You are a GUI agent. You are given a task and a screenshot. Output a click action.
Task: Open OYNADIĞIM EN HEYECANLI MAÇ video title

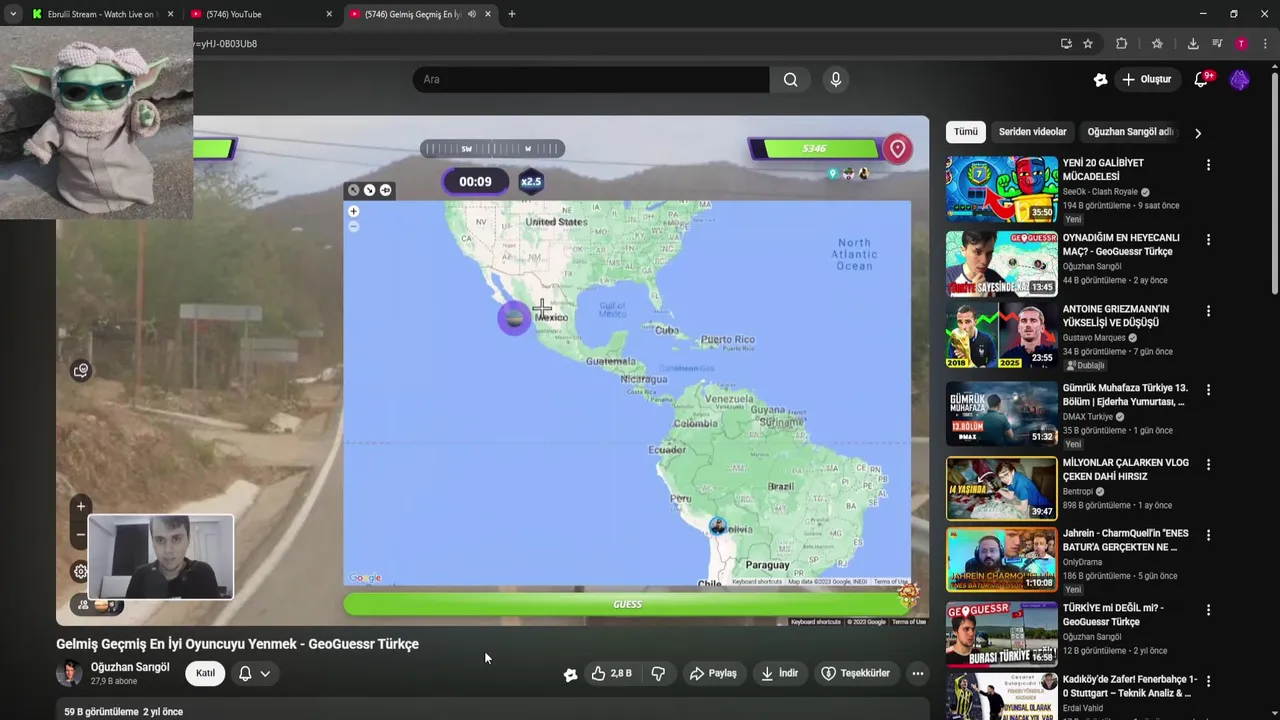[1121, 245]
